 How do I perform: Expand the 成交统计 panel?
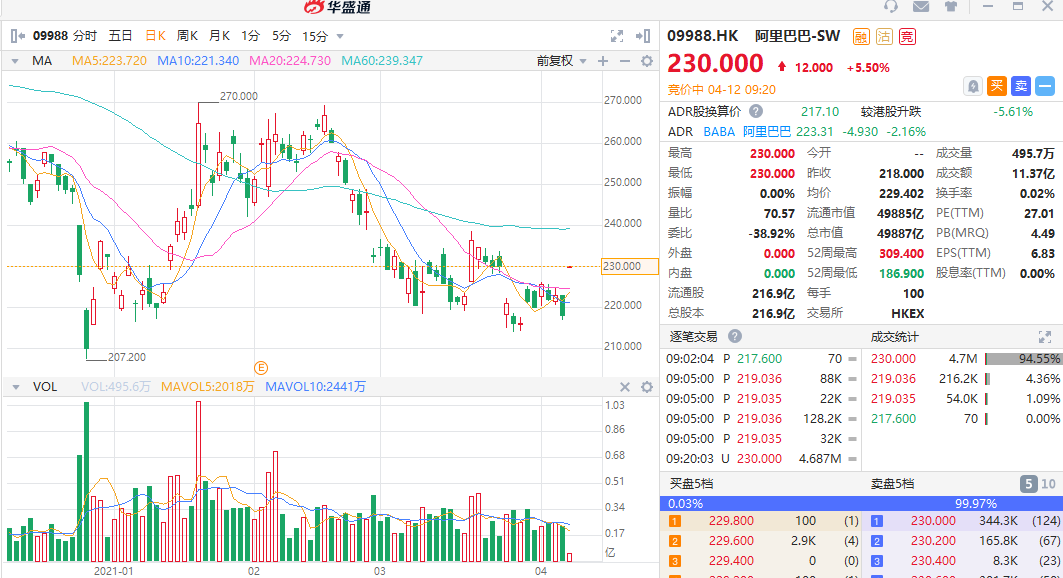coord(1044,337)
